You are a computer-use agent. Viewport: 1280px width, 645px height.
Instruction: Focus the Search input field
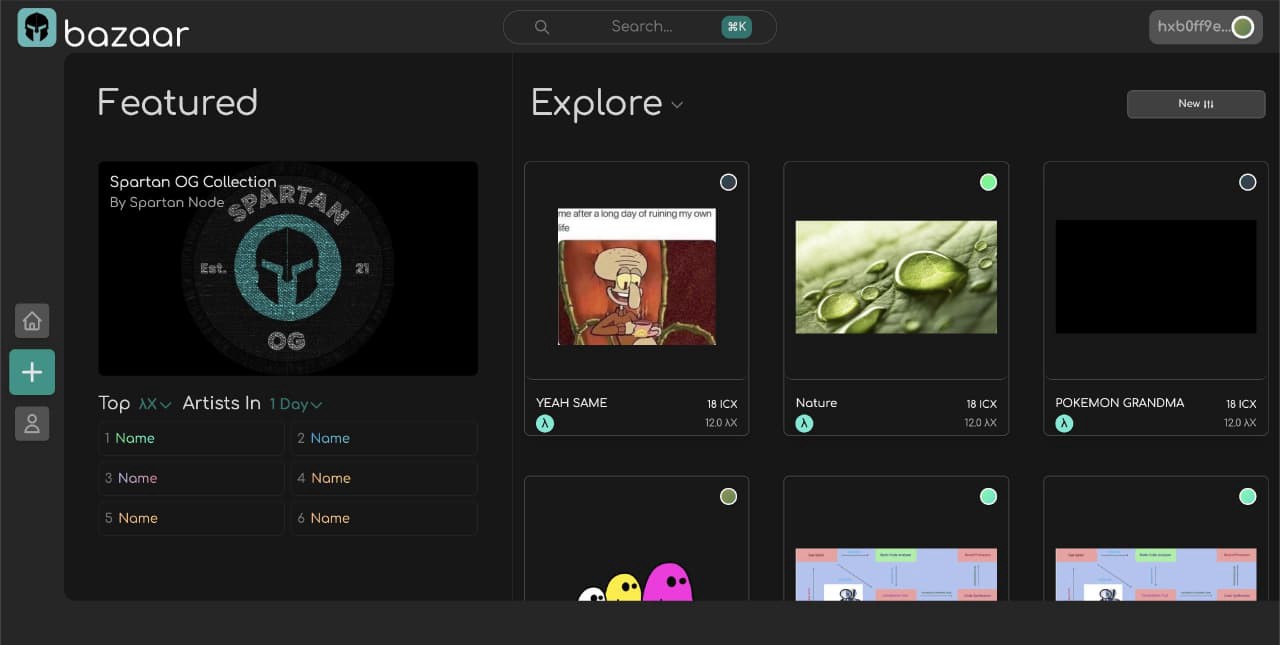pyautogui.click(x=640, y=27)
